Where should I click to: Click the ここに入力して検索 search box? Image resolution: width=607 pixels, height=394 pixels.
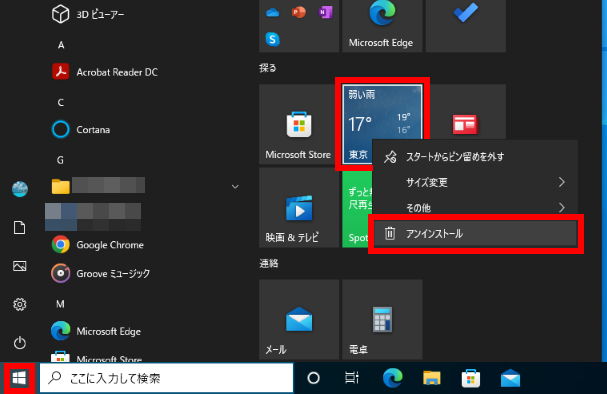pos(166,378)
